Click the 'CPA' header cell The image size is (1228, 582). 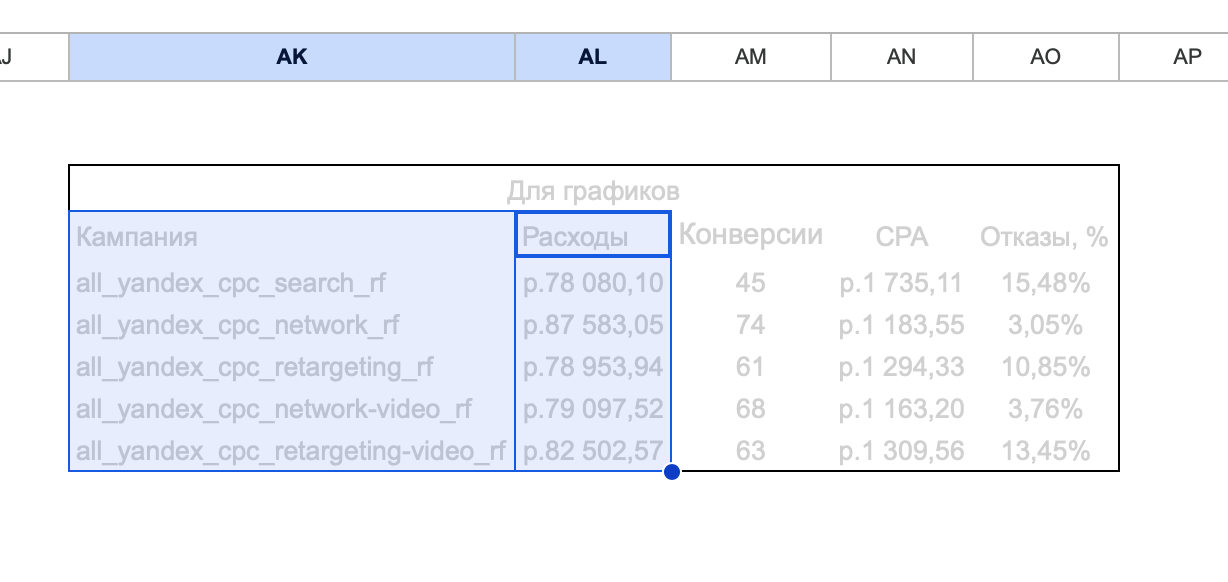click(902, 234)
